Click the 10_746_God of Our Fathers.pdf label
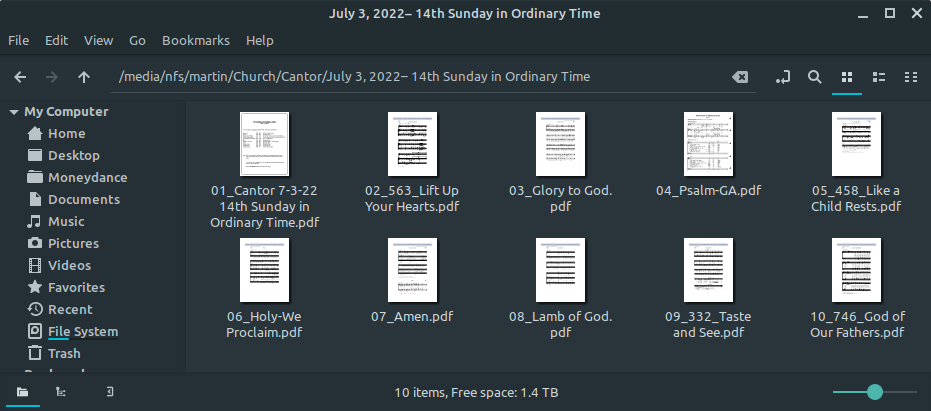This screenshot has height=411, width=931. 857,325
